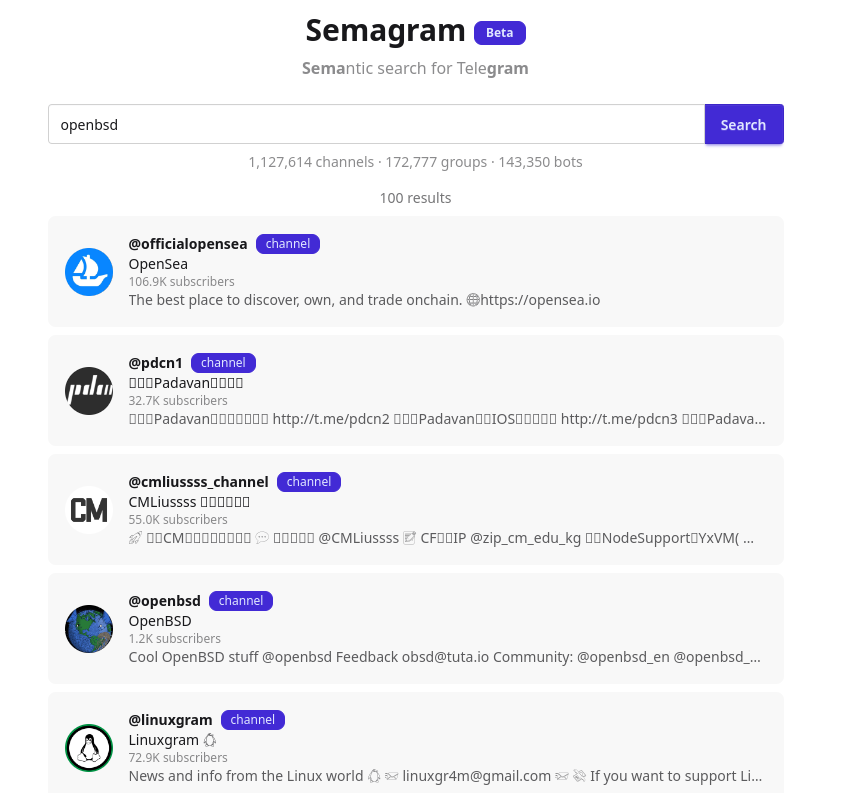This screenshot has width=854, height=793.
Task: Click the channel tag next to @officialopensea
Action: point(288,244)
